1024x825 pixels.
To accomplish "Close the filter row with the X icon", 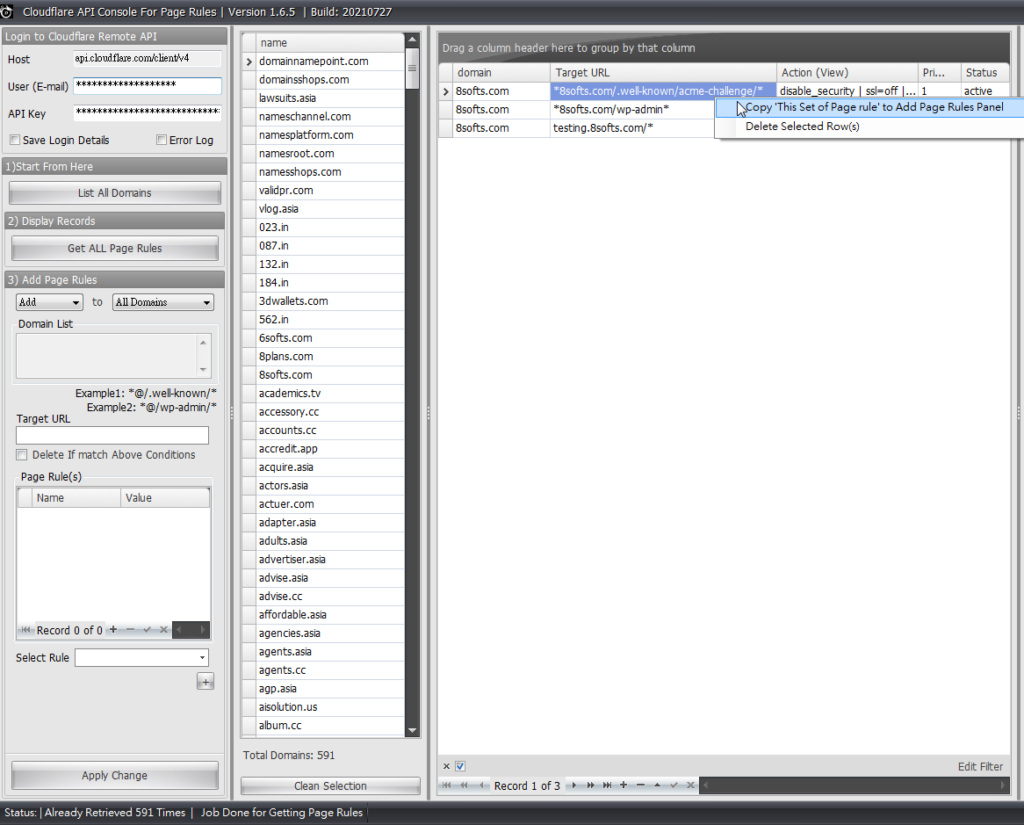I will coord(446,766).
